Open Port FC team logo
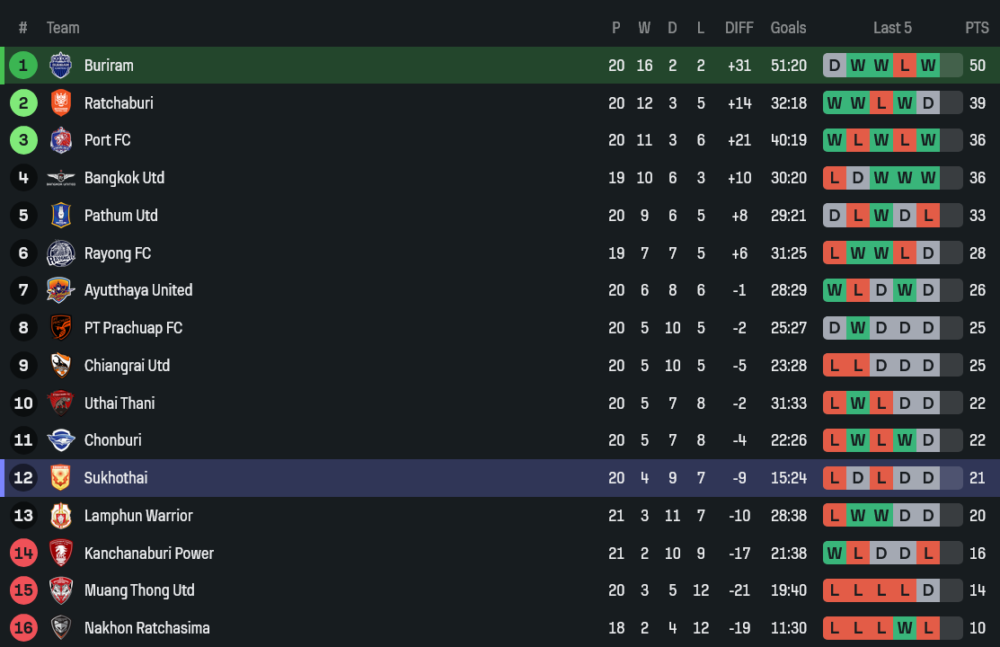This screenshot has width=1000, height=647. click(61, 140)
